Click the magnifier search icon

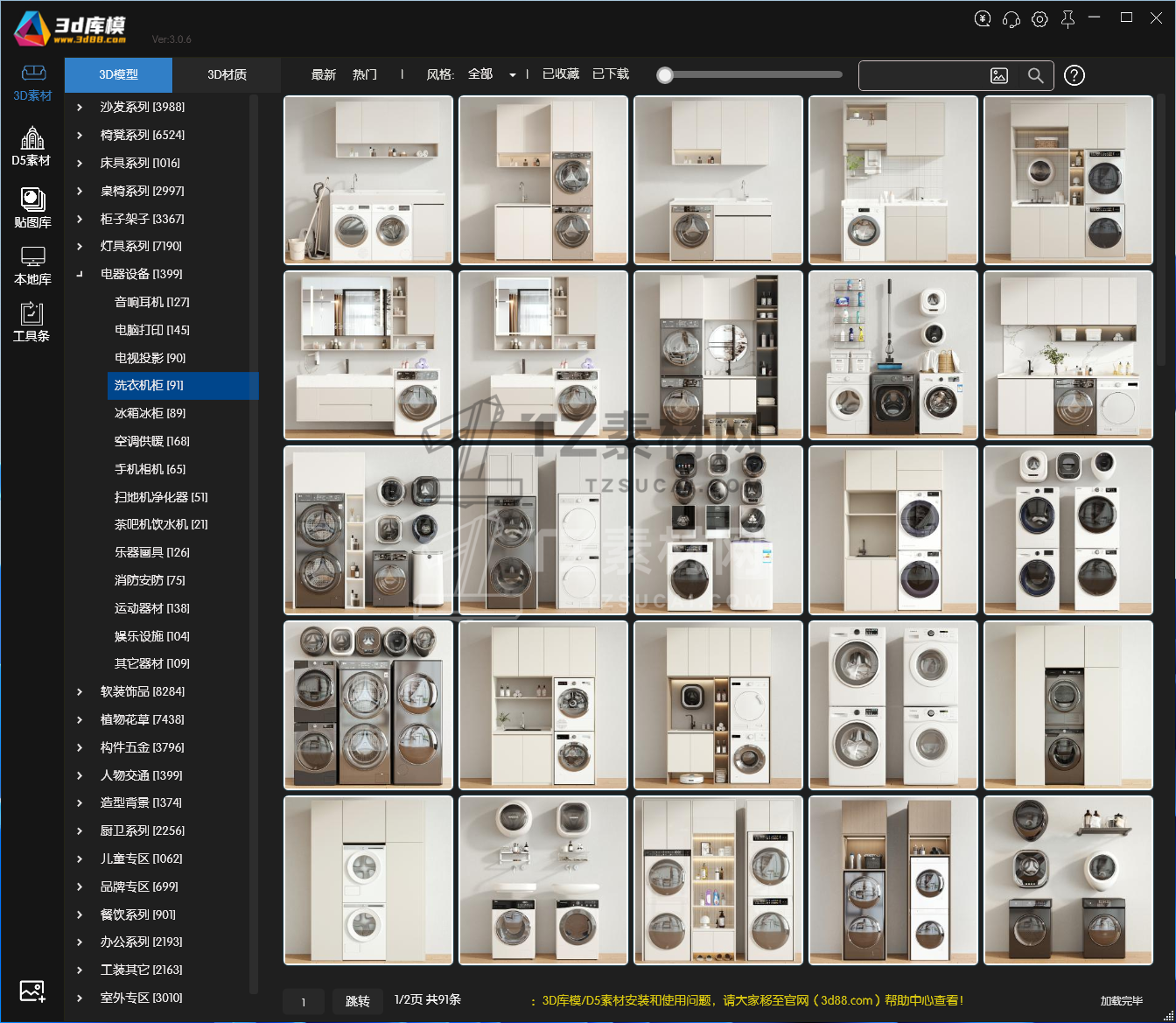click(x=1036, y=76)
